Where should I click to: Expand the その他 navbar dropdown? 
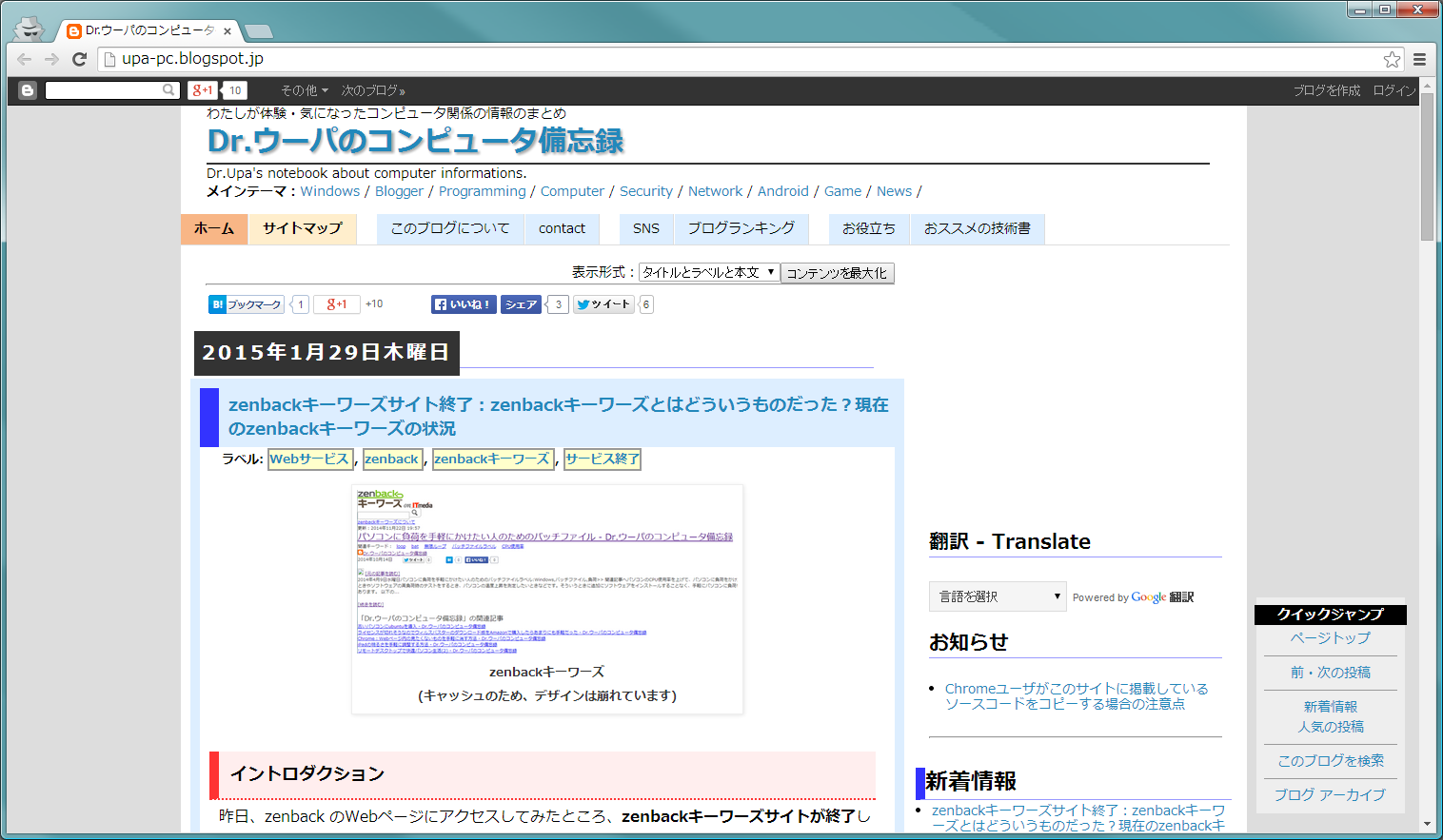305,90
